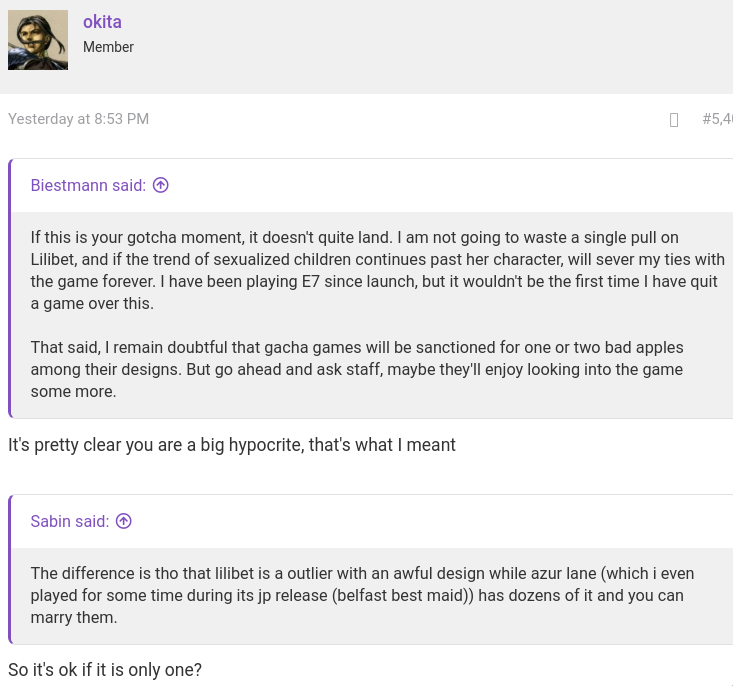The width and height of the screenshot is (733, 687).
Task: Click the Sabin quote header area
Action: (372, 521)
